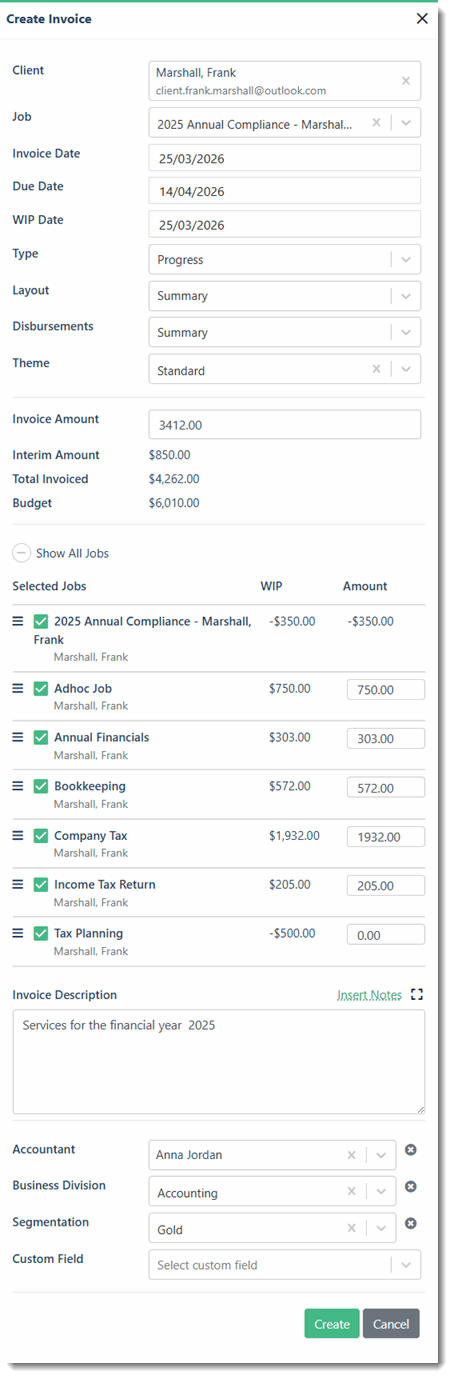This screenshot has height=1378, width=453.
Task: Click the Insert Notes link
Action: point(369,995)
